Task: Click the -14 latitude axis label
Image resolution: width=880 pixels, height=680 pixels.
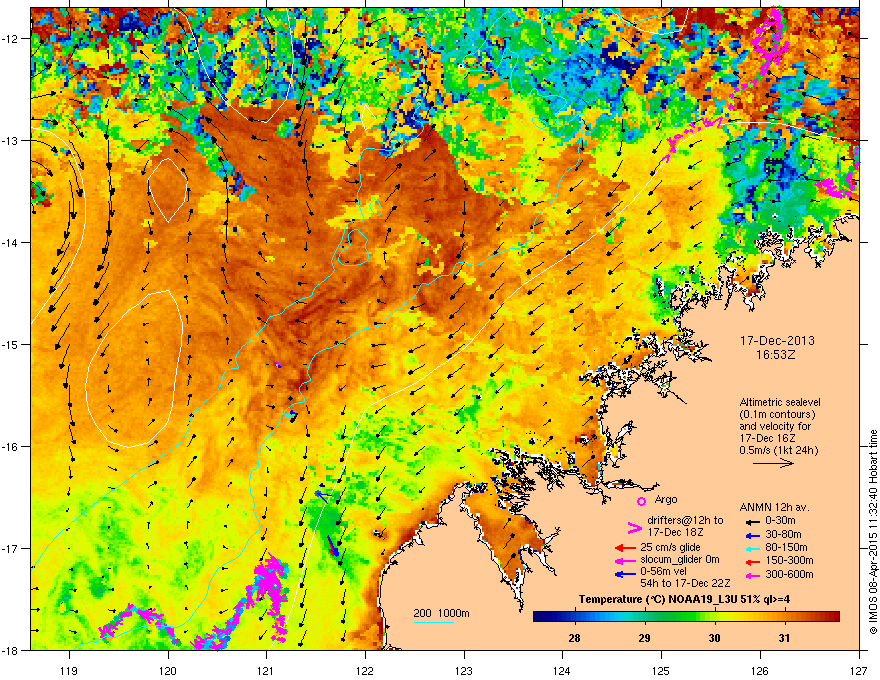Action: click(10, 242)
